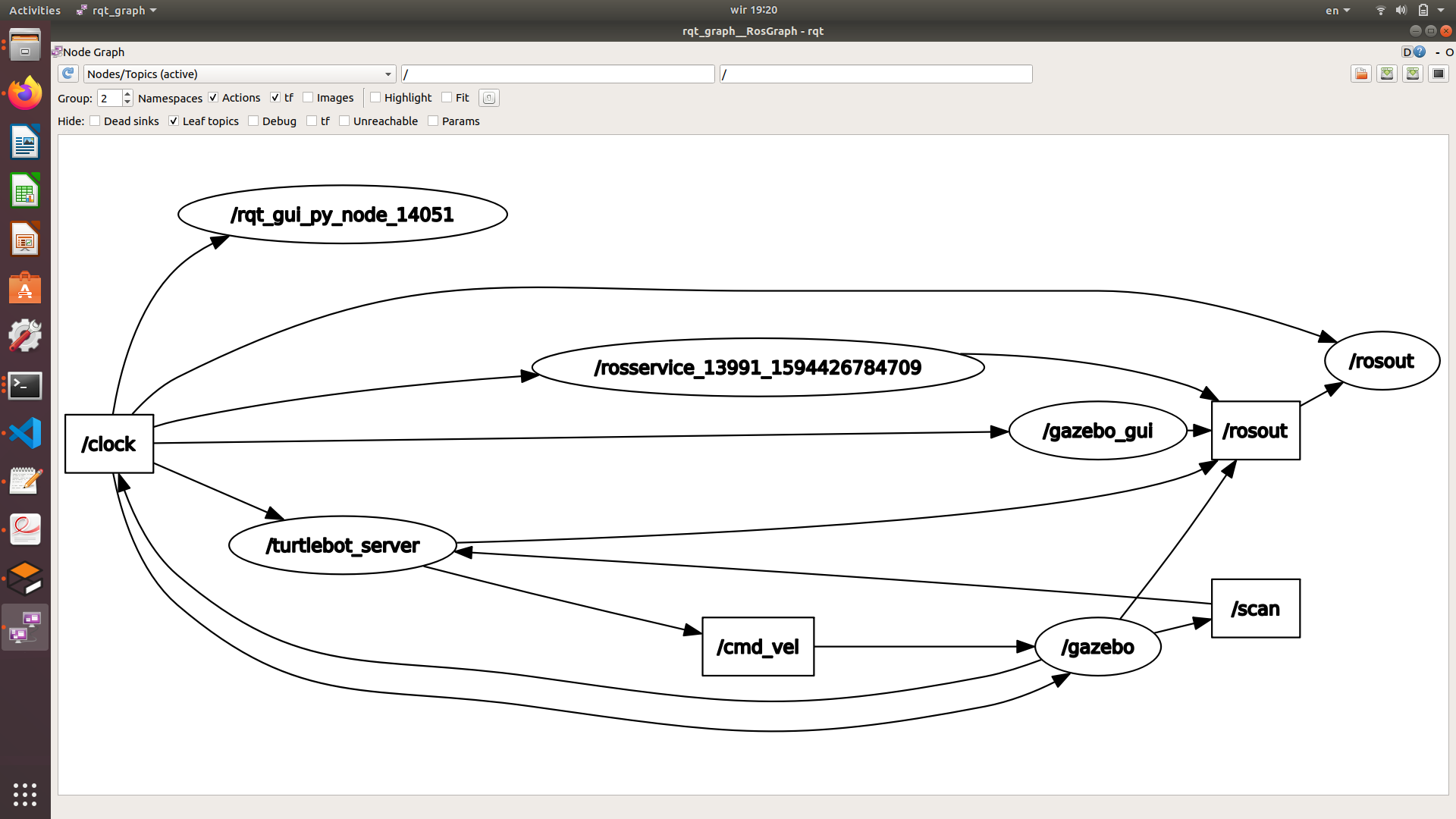
Task: Enable the Images checkbox
Action: tap(308, 98)
